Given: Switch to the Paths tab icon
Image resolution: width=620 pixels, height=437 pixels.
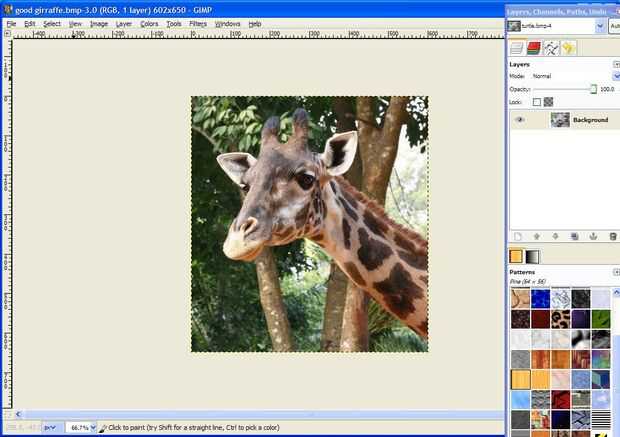Looking at the screenshot, I should pyautogui.click(x=551, y=48).
